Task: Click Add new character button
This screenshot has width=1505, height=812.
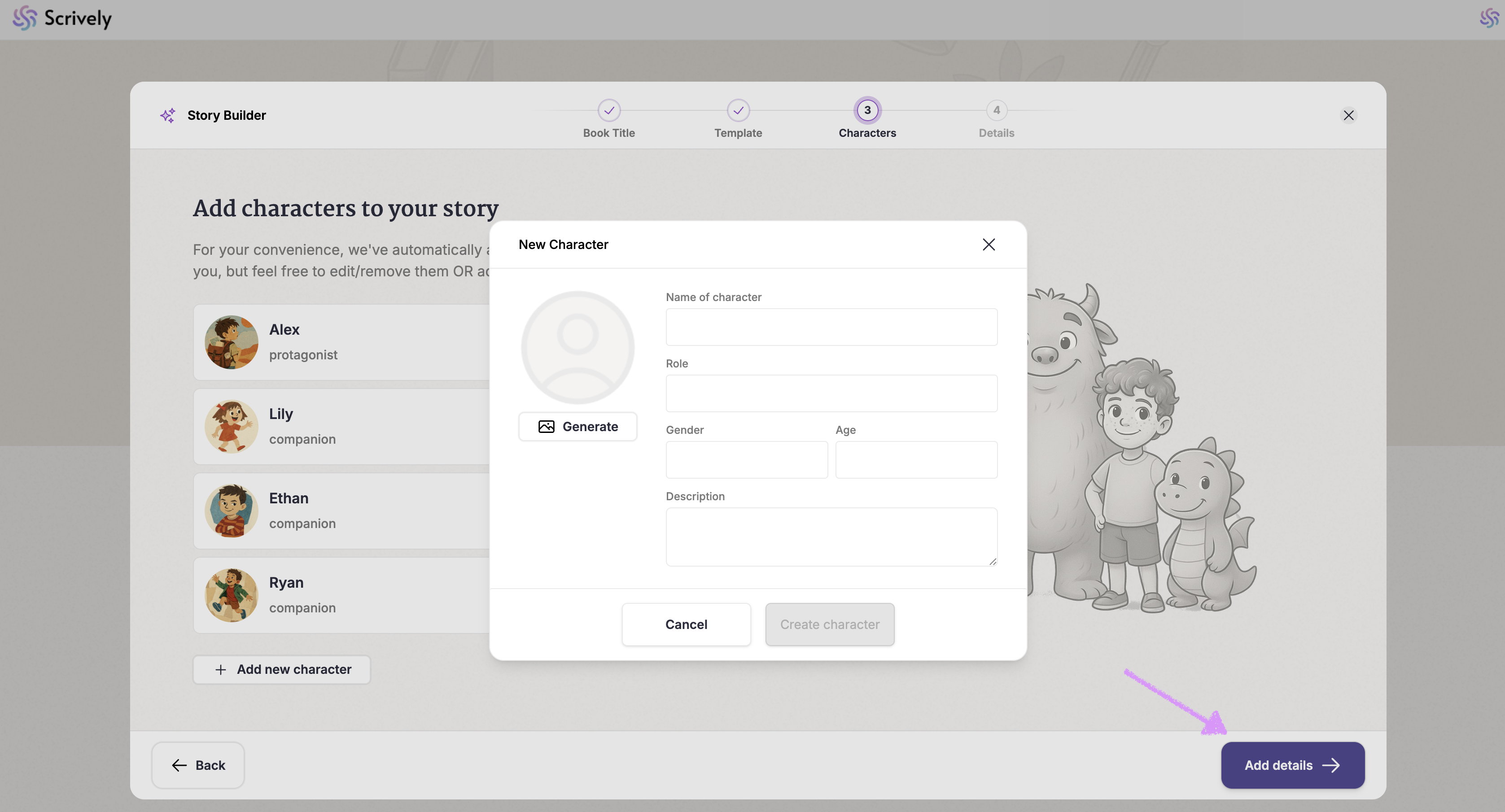Action: pyautogui.click(x=282, y=669)
